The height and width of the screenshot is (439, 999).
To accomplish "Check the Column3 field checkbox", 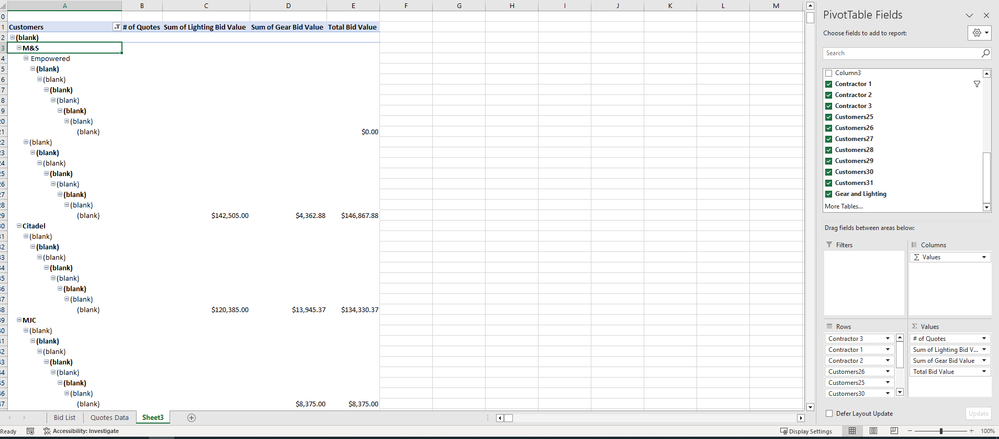I will pyautogui.click(x=828, y=73).
